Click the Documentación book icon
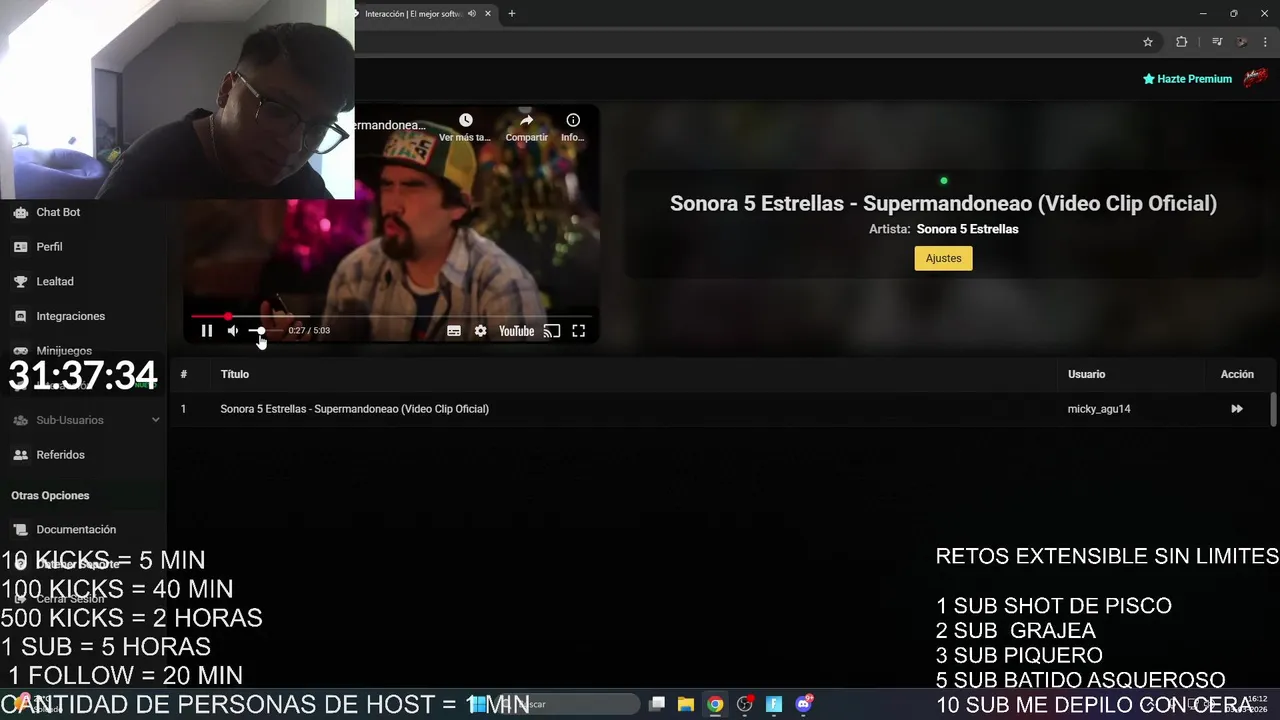 (x=20, y=530)
